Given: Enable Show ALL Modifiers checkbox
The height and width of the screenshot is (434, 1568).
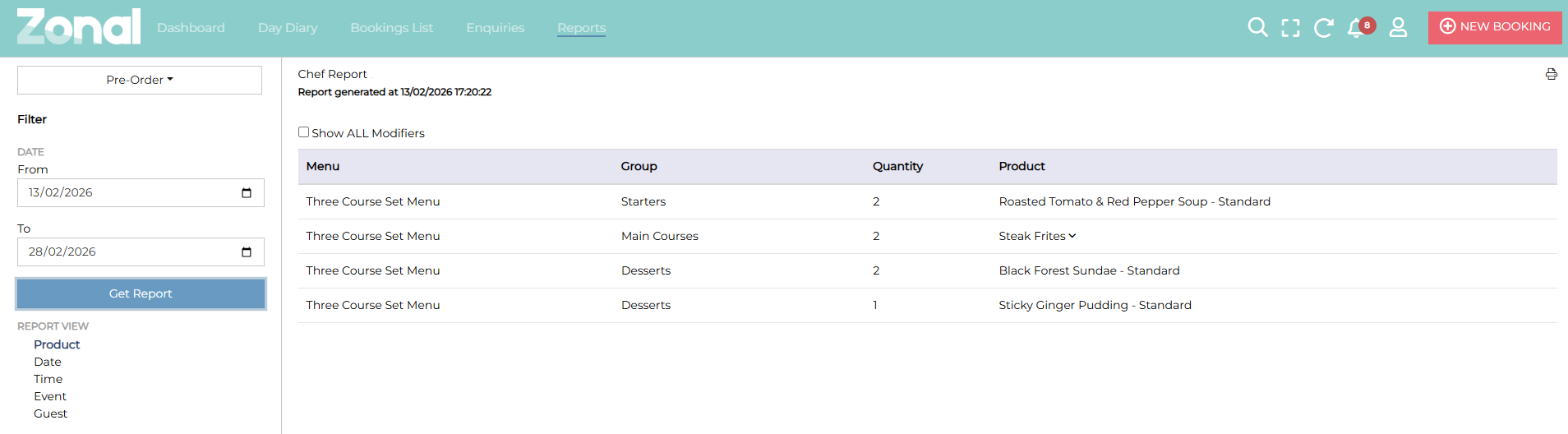Looking at the screenshot, I should (x=304, y=132).
